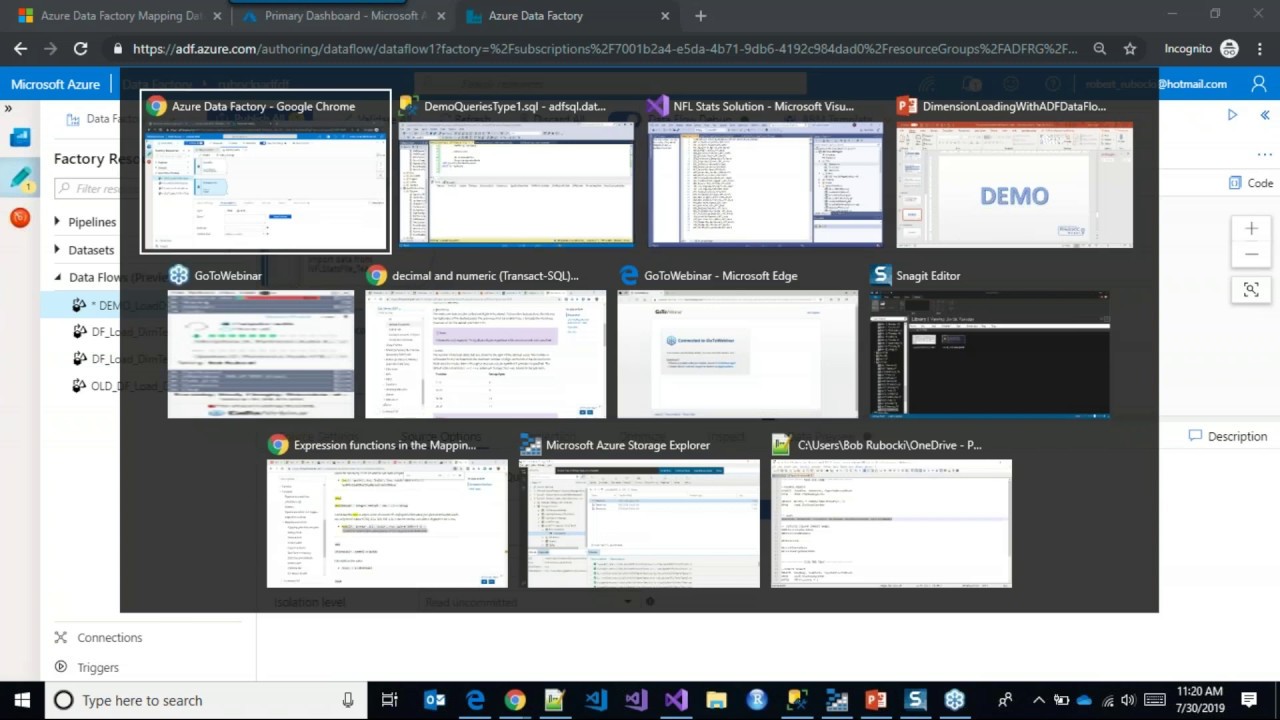Image resolution: width=1280 pixels, height=720 pixels.
Task: Click the Incognito indicator
Action: 1201,48
